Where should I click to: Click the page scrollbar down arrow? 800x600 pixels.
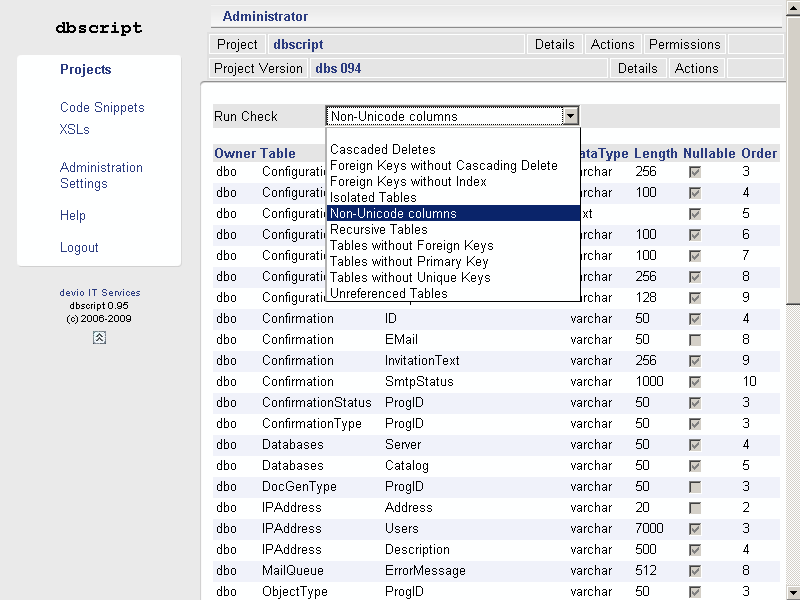[x=793, y=591]
